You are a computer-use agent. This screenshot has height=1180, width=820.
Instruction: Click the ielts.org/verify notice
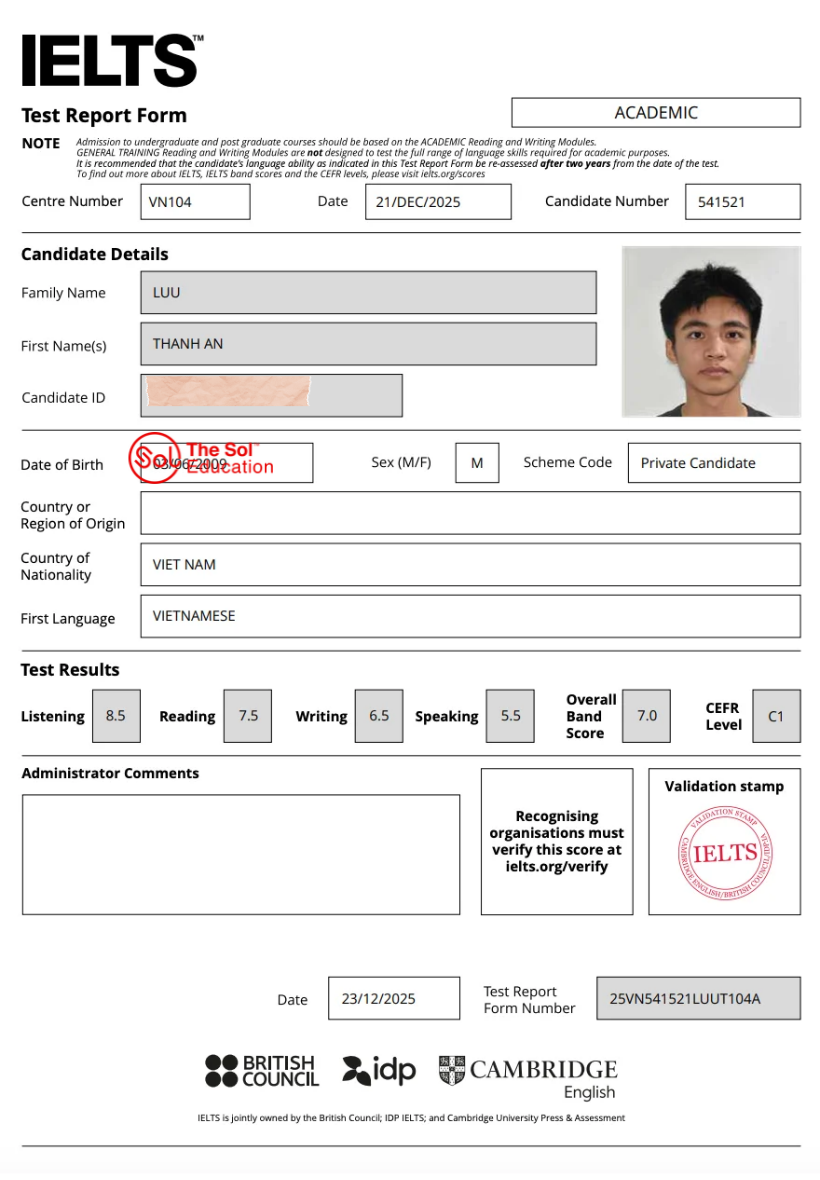557,841
